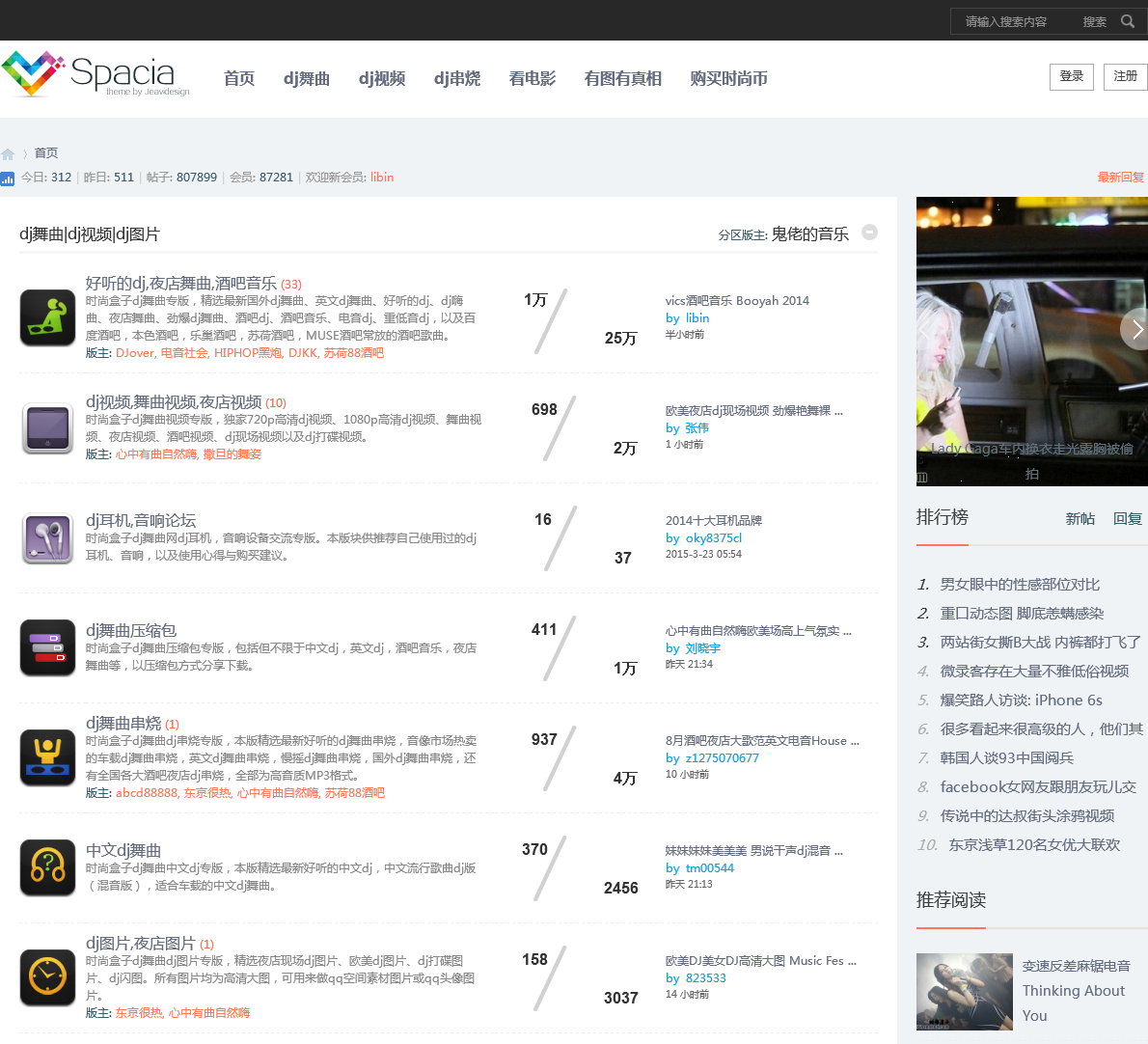Open moderator DJover link
Viewport: 1148px width, 1044px height.
point(135,353)
